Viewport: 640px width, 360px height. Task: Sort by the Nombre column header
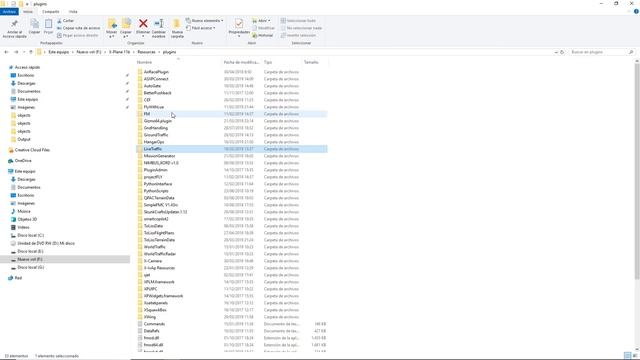(x=178, y=62)
